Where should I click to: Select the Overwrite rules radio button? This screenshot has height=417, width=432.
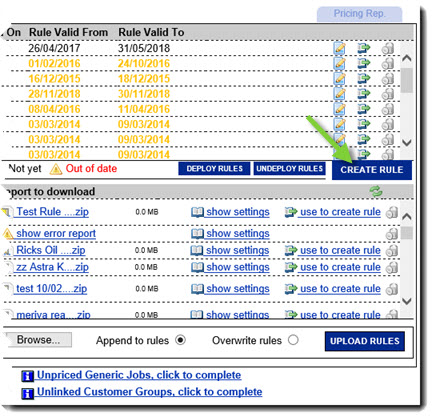coord(293,340)
